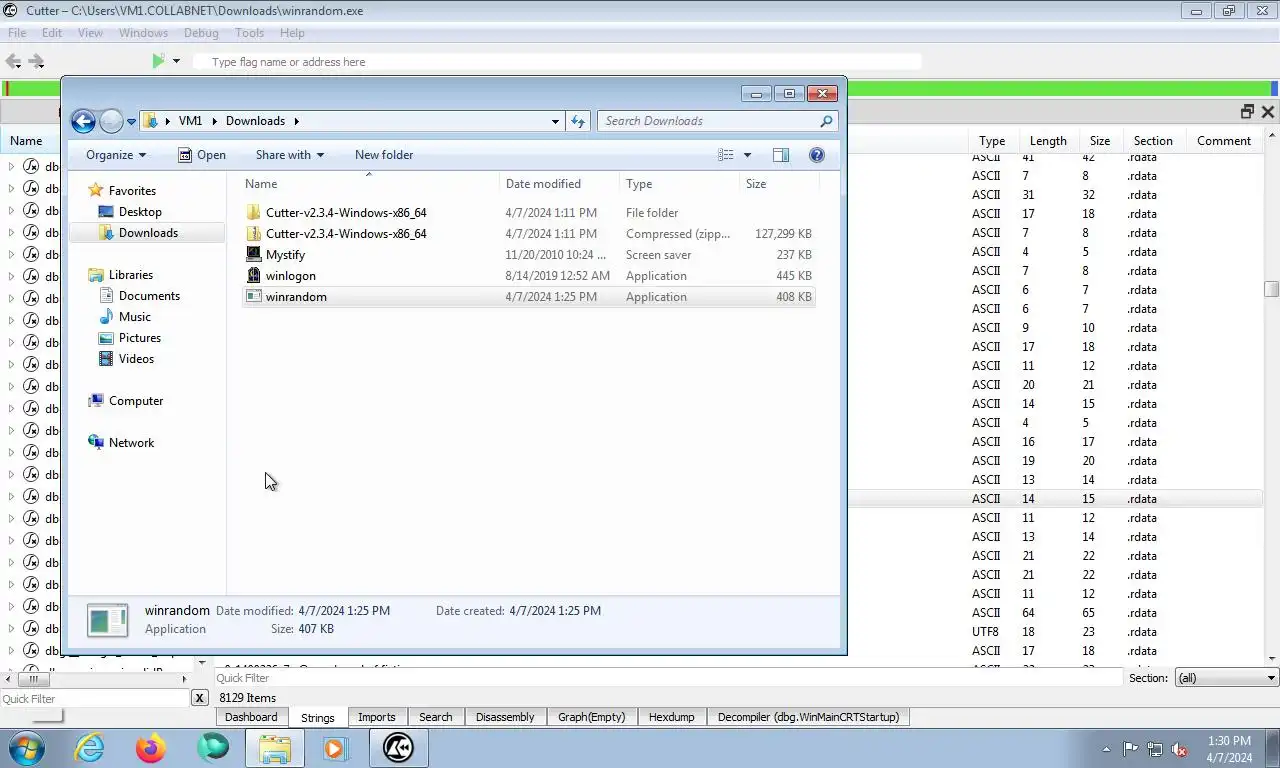Clear Cutter's functions quick filter X button
The height and width of the screenshot is (768, 1280).
point(199,699)
